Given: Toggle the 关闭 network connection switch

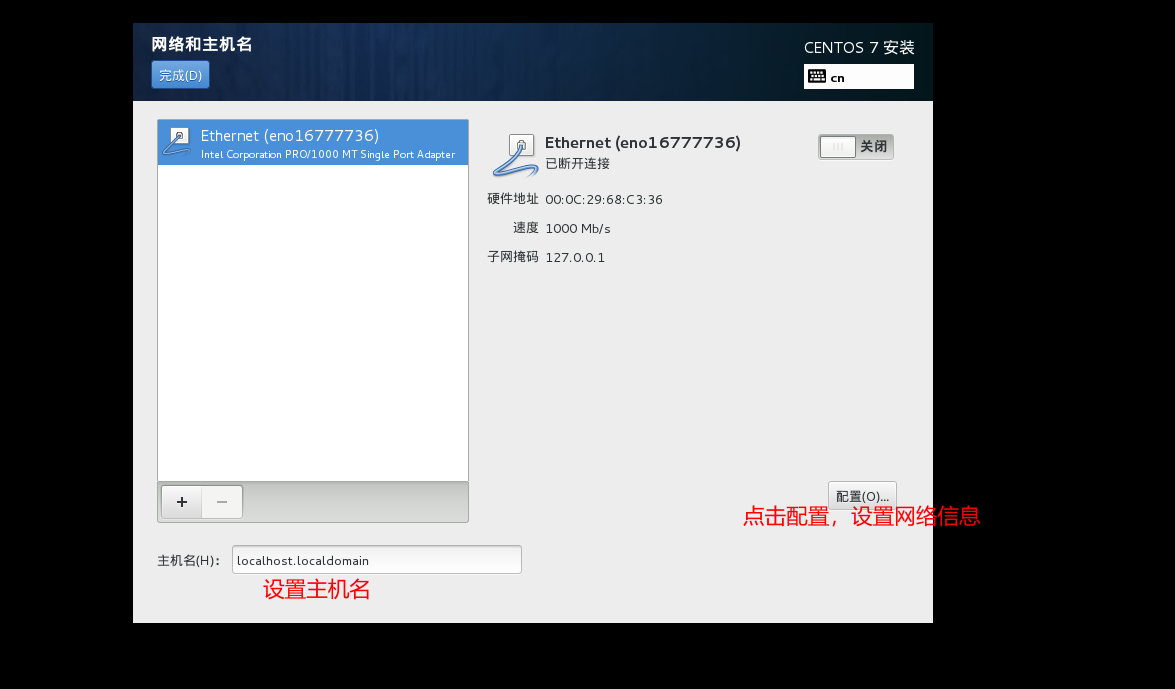Looking at the screenshot, I should tap(856, 147).
